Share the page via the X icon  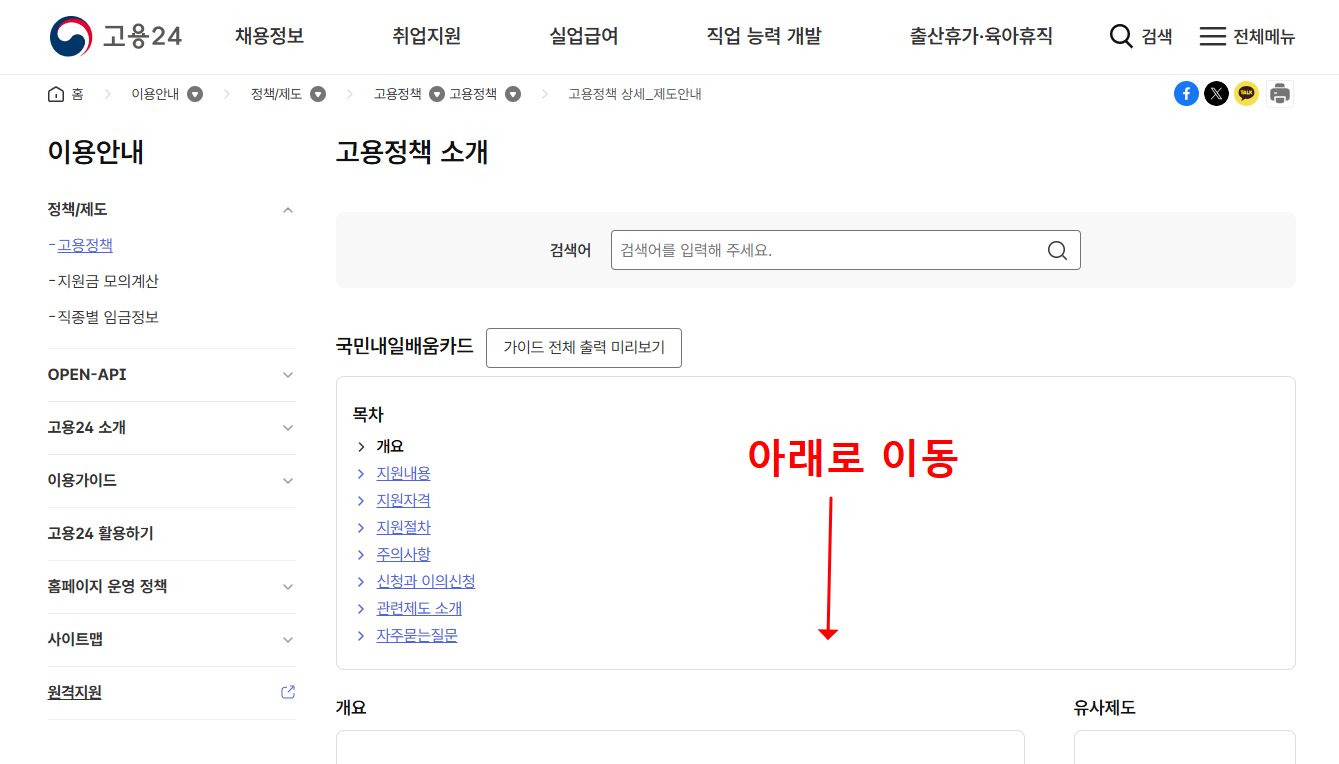point(1216,93)
